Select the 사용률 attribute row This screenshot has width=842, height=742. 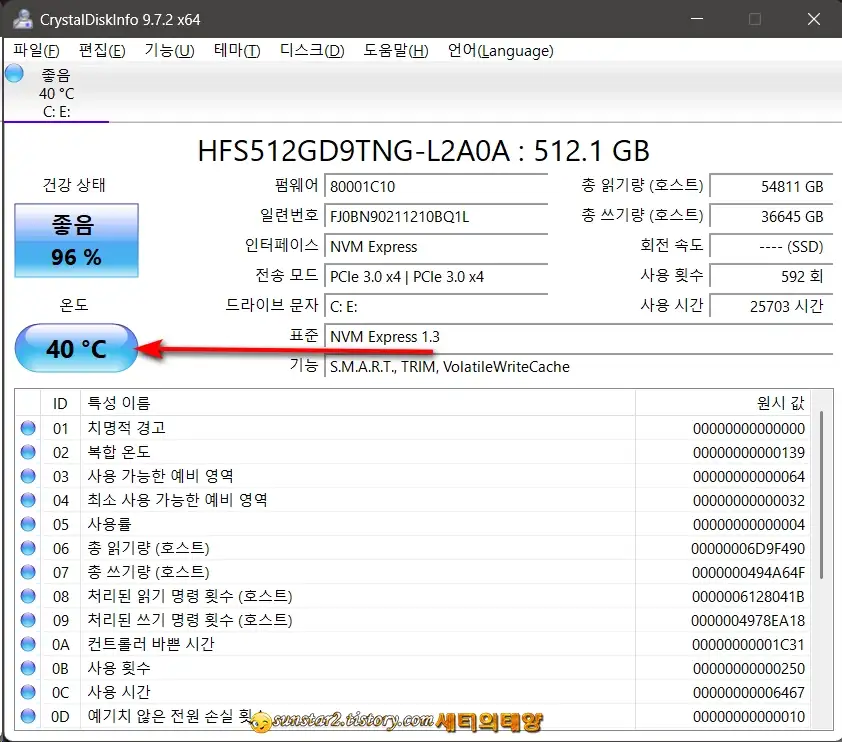[x=412, y=524]
